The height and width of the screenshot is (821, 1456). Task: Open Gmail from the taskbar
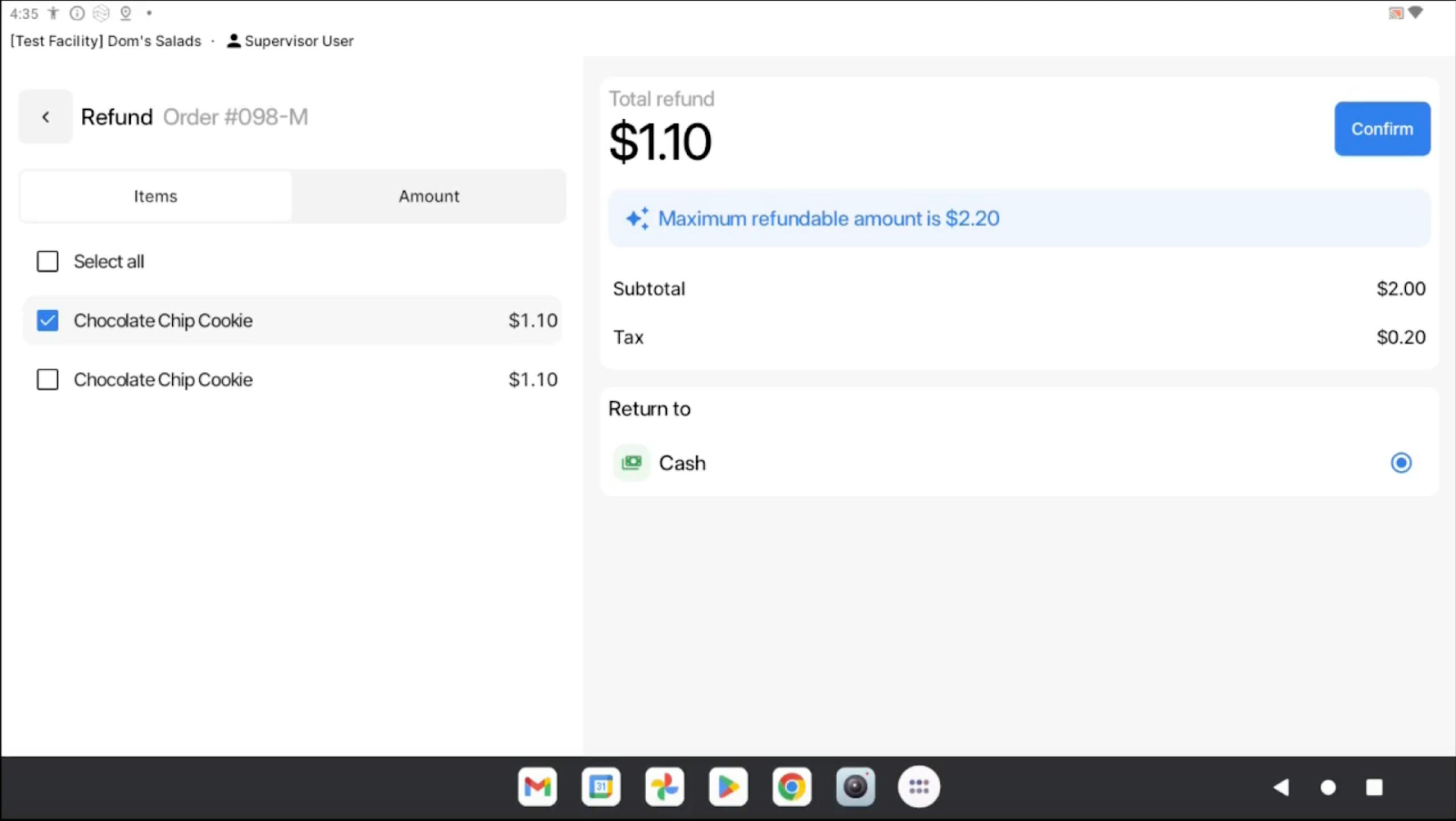537,787
